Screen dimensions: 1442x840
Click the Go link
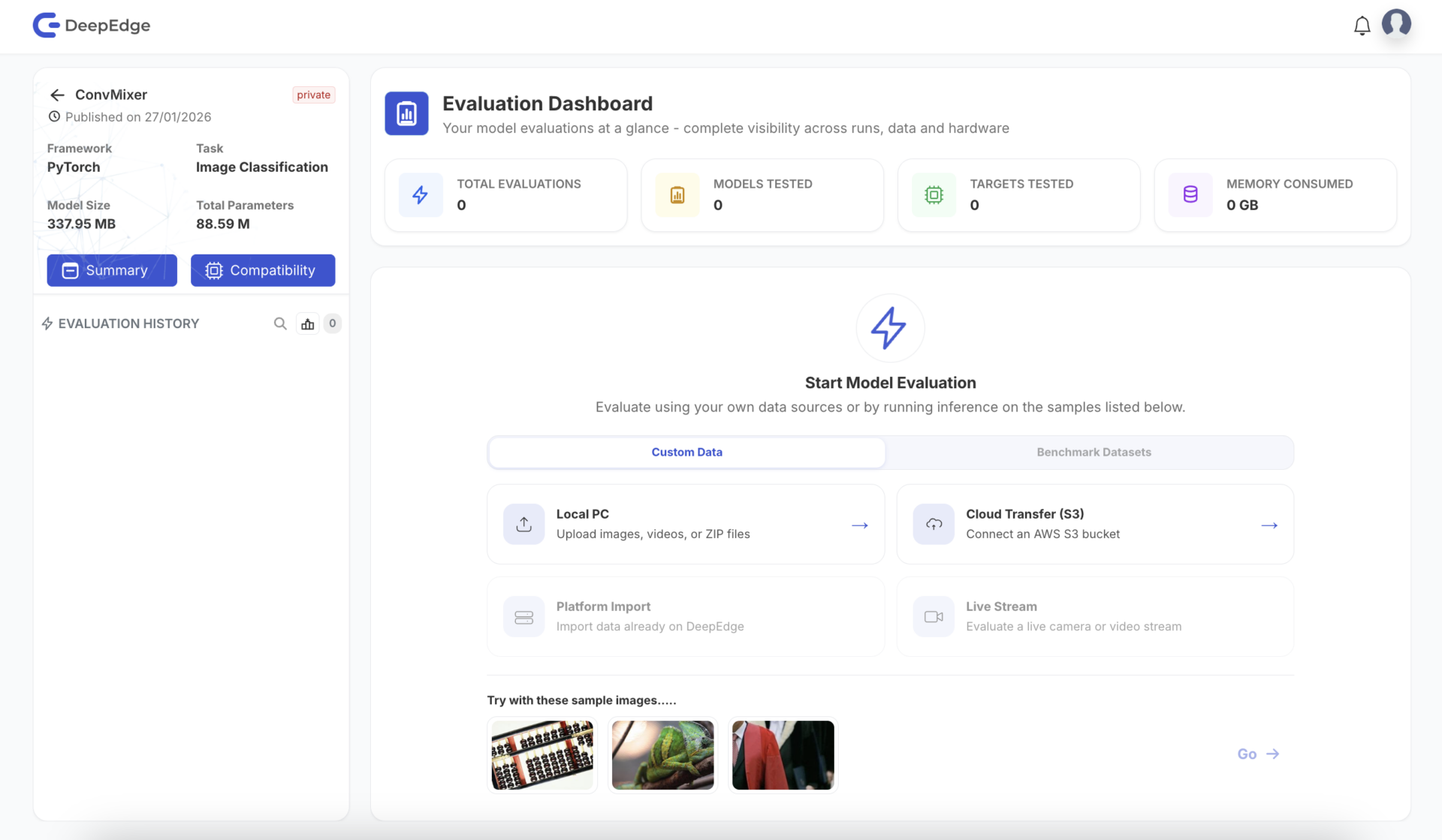(x=1258, y=754)
